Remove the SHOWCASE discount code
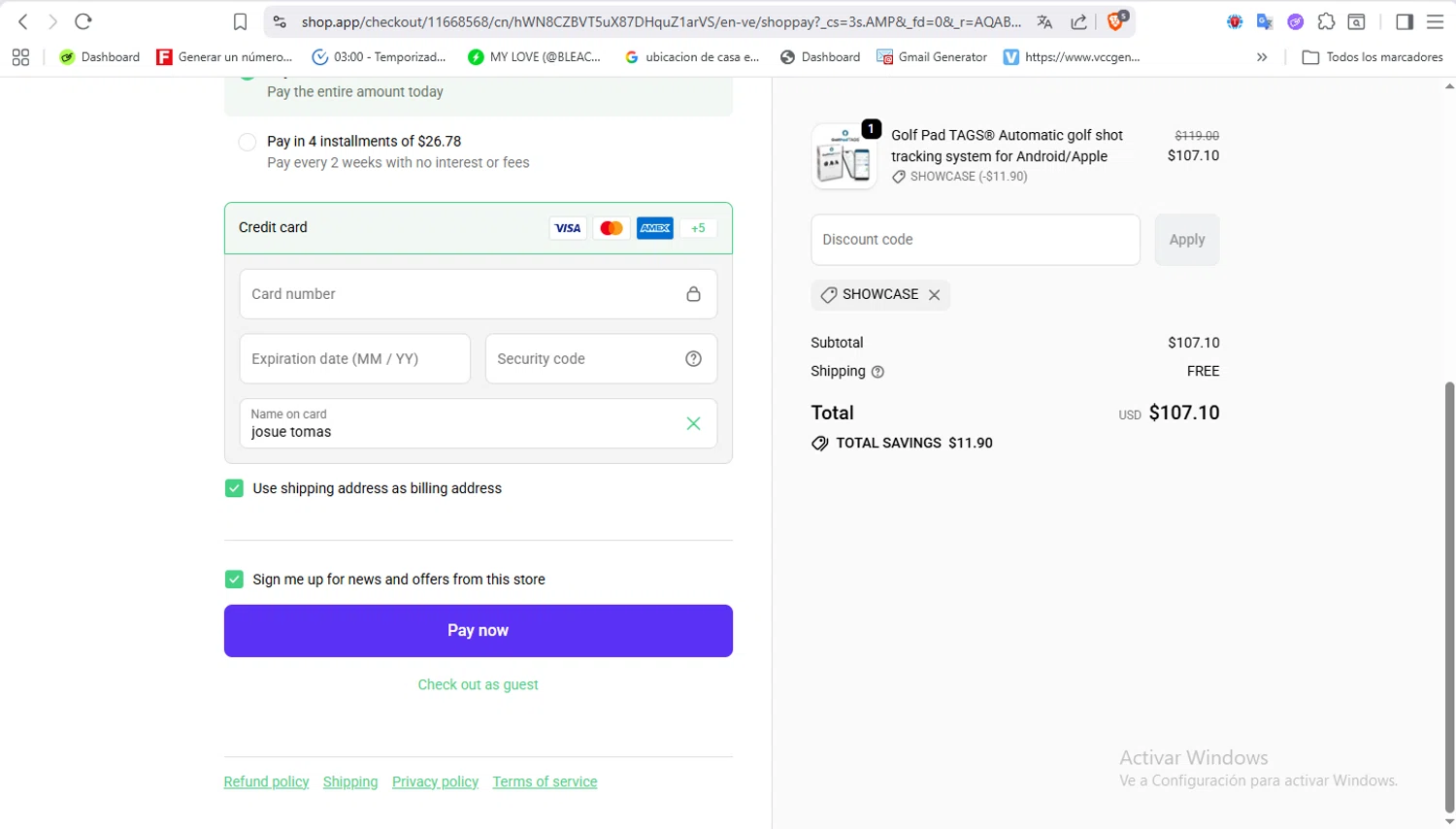 pyautogui.click(x=934, y=295)
